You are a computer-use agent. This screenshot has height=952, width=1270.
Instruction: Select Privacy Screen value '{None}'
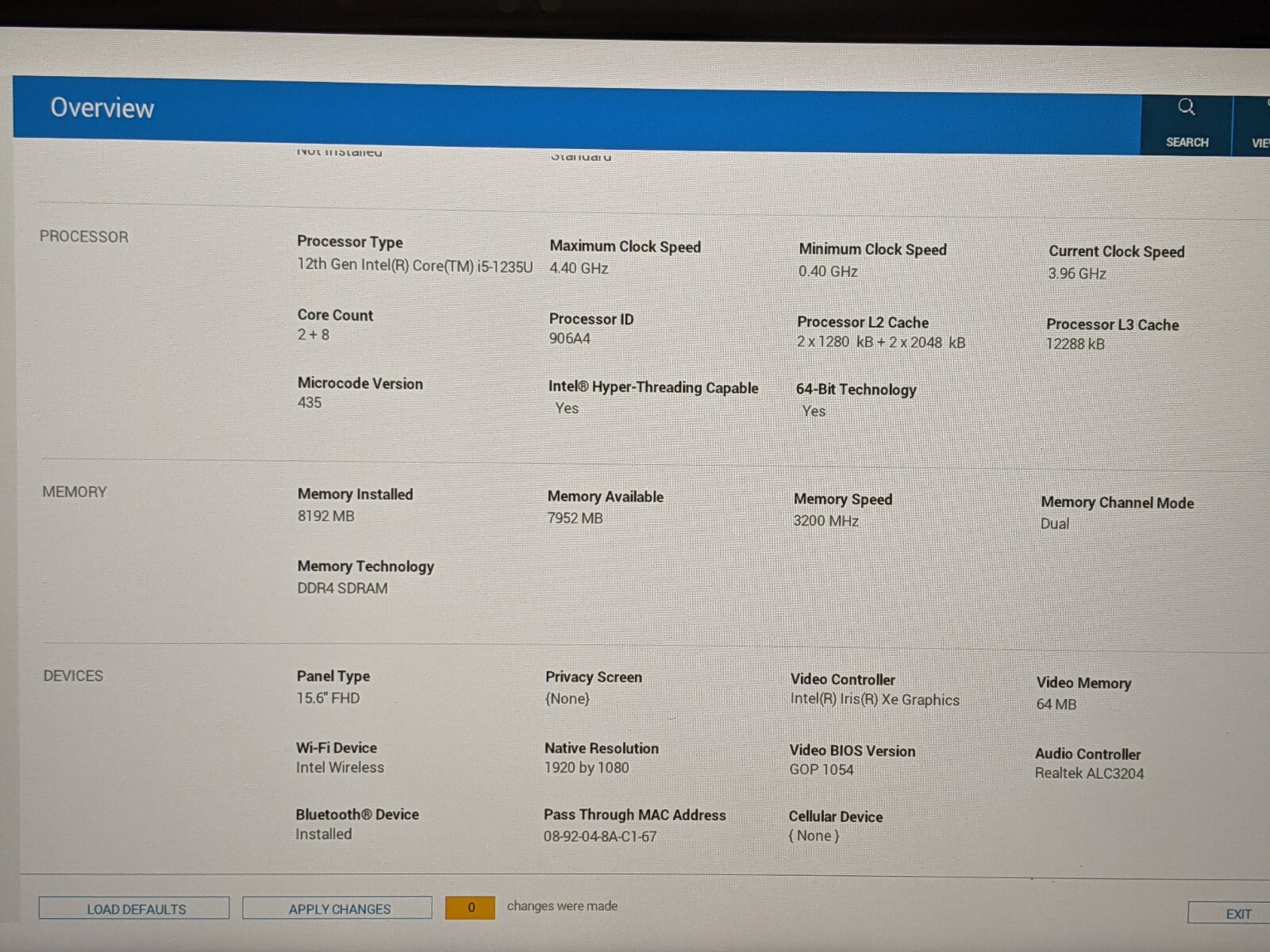[x=568, y=699]
